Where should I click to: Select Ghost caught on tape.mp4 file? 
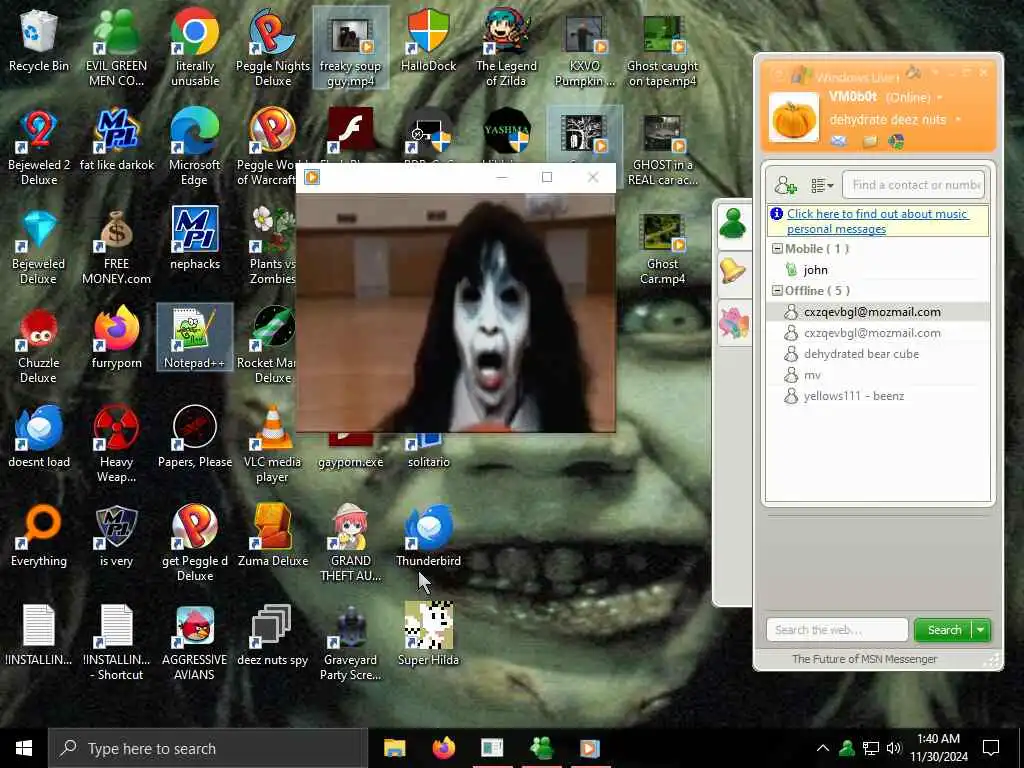(662, 47)
